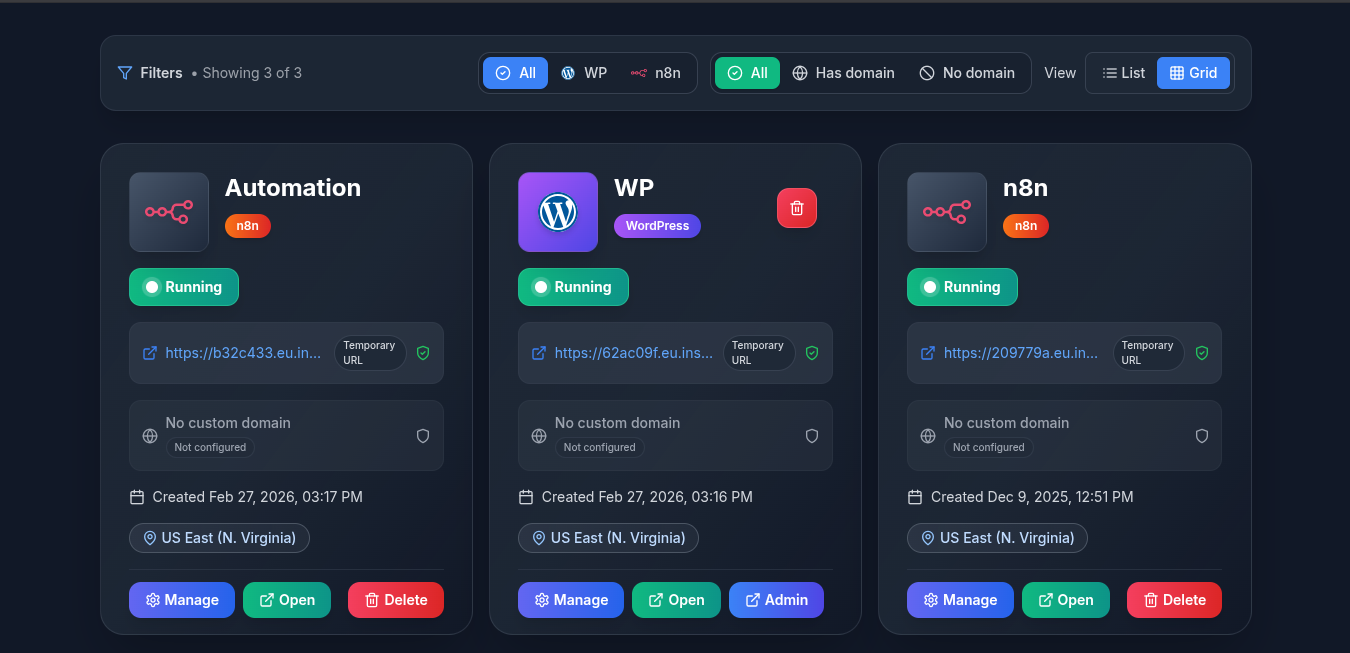Click "Showing 3 of 3" text

(252, 73)
